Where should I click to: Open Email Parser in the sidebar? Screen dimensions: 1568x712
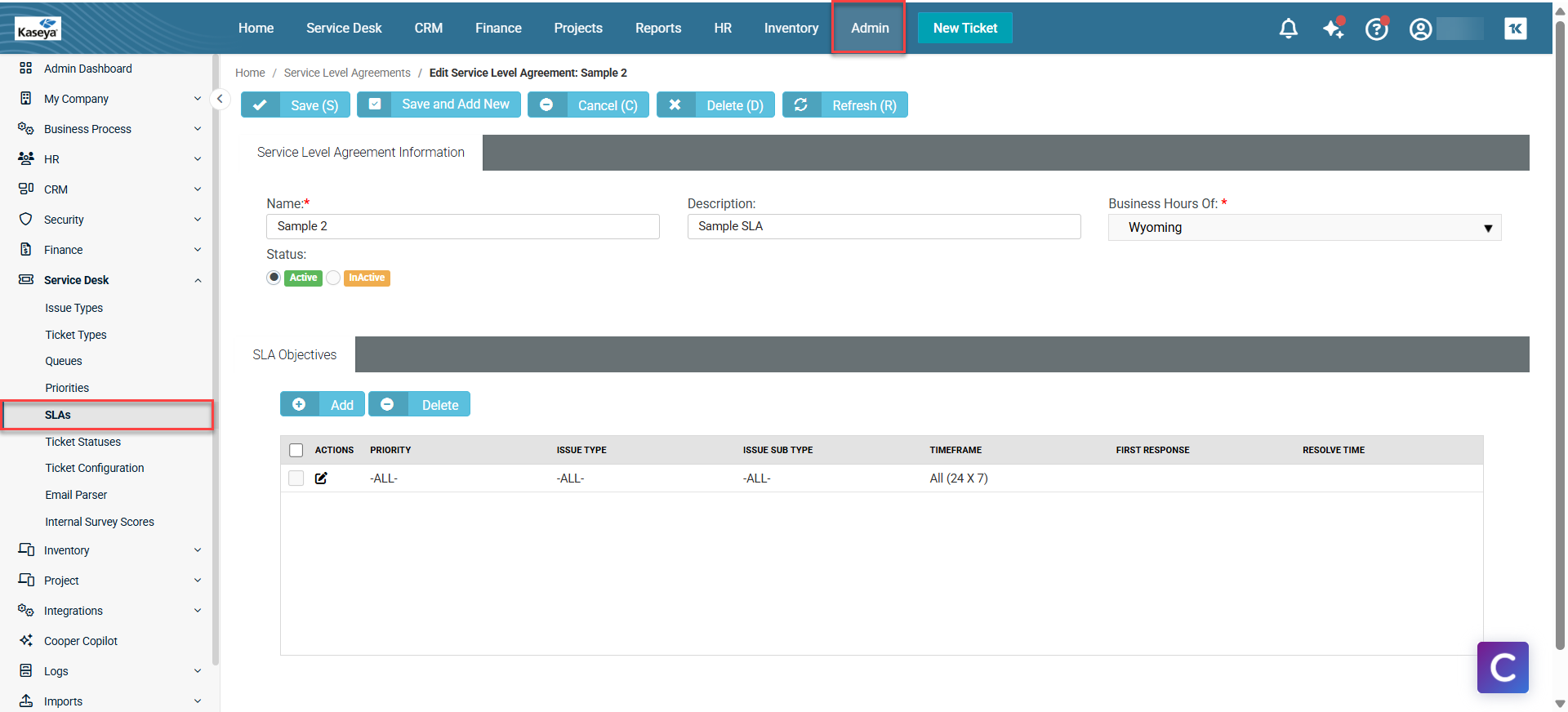coord(76,495)
